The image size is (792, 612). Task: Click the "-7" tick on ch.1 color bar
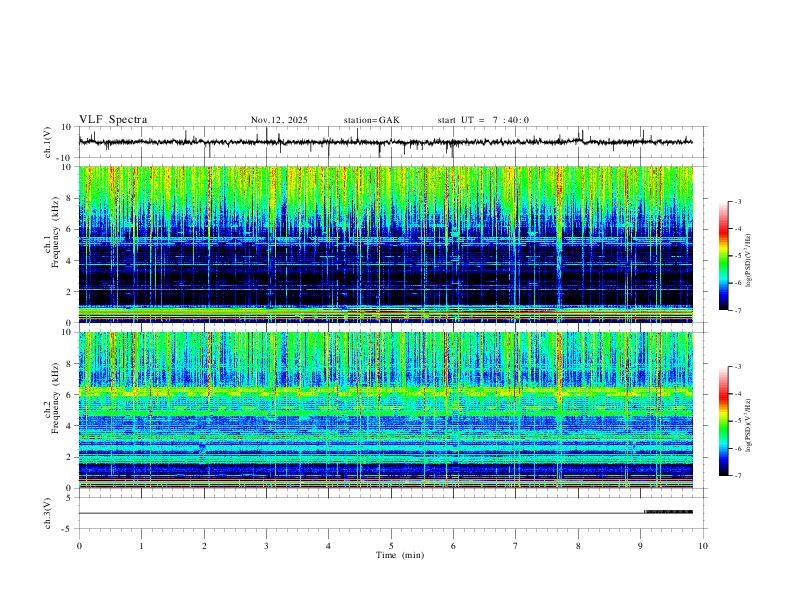click(738, 310)
